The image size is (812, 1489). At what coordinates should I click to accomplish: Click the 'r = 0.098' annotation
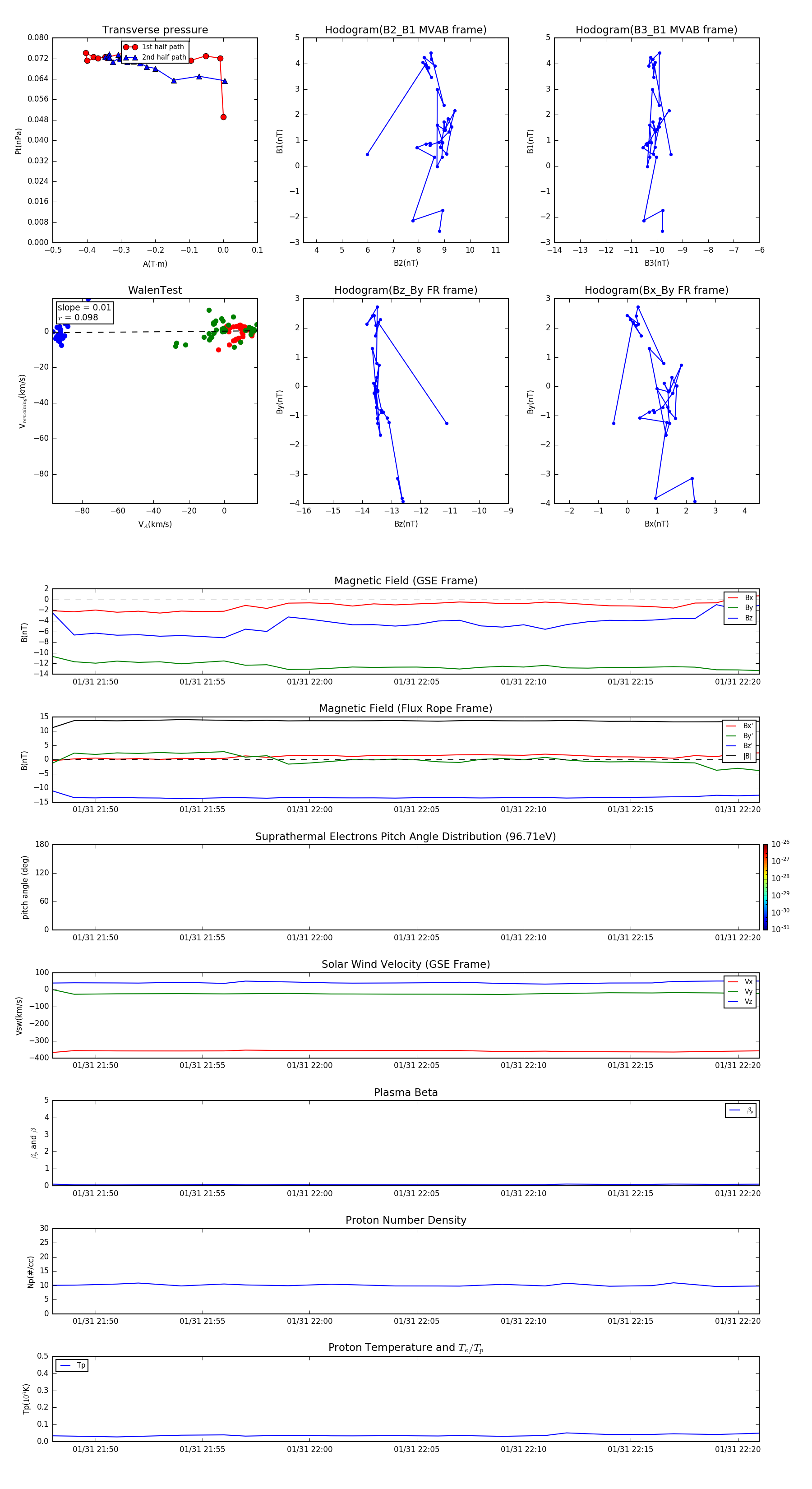(x=78, y=317)
